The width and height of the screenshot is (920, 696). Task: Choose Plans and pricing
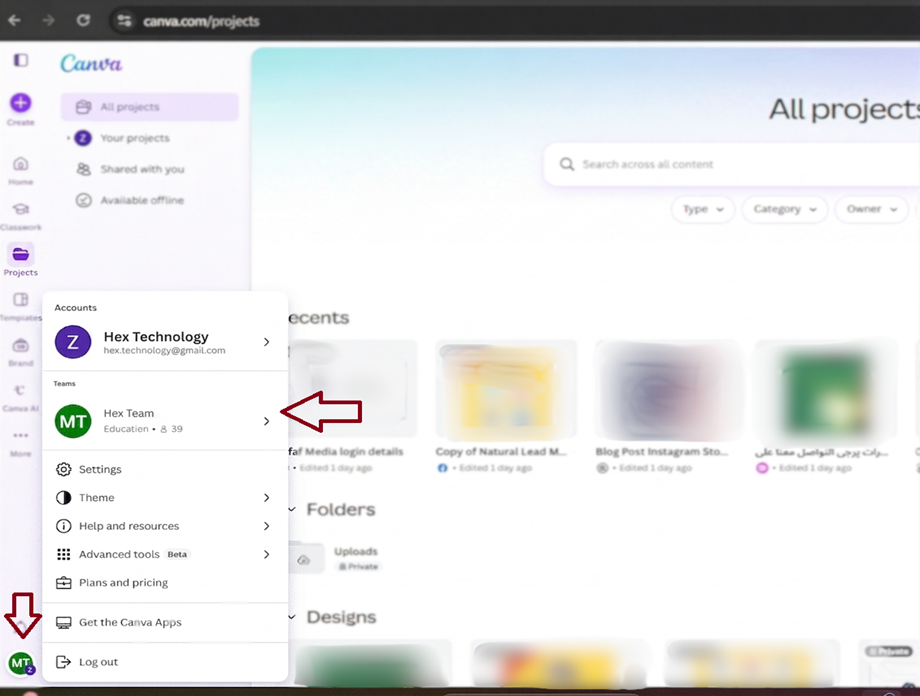click(x=123, y=583)
